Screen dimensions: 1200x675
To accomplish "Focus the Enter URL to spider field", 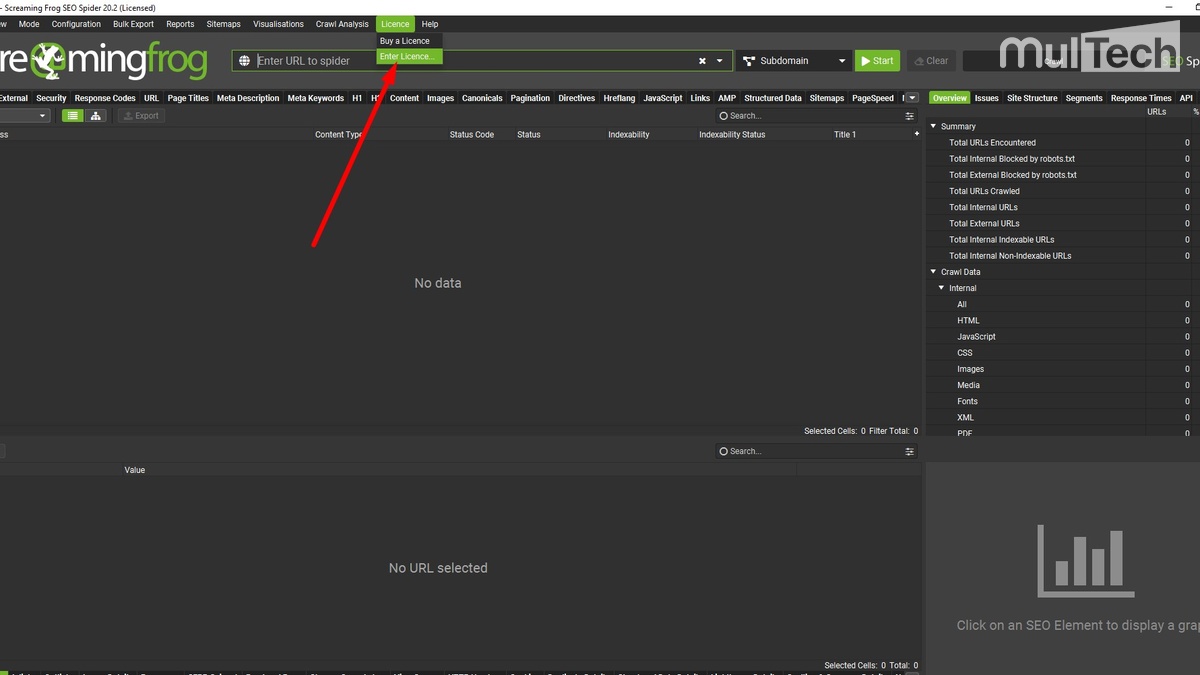I will [x=470, y=61].
